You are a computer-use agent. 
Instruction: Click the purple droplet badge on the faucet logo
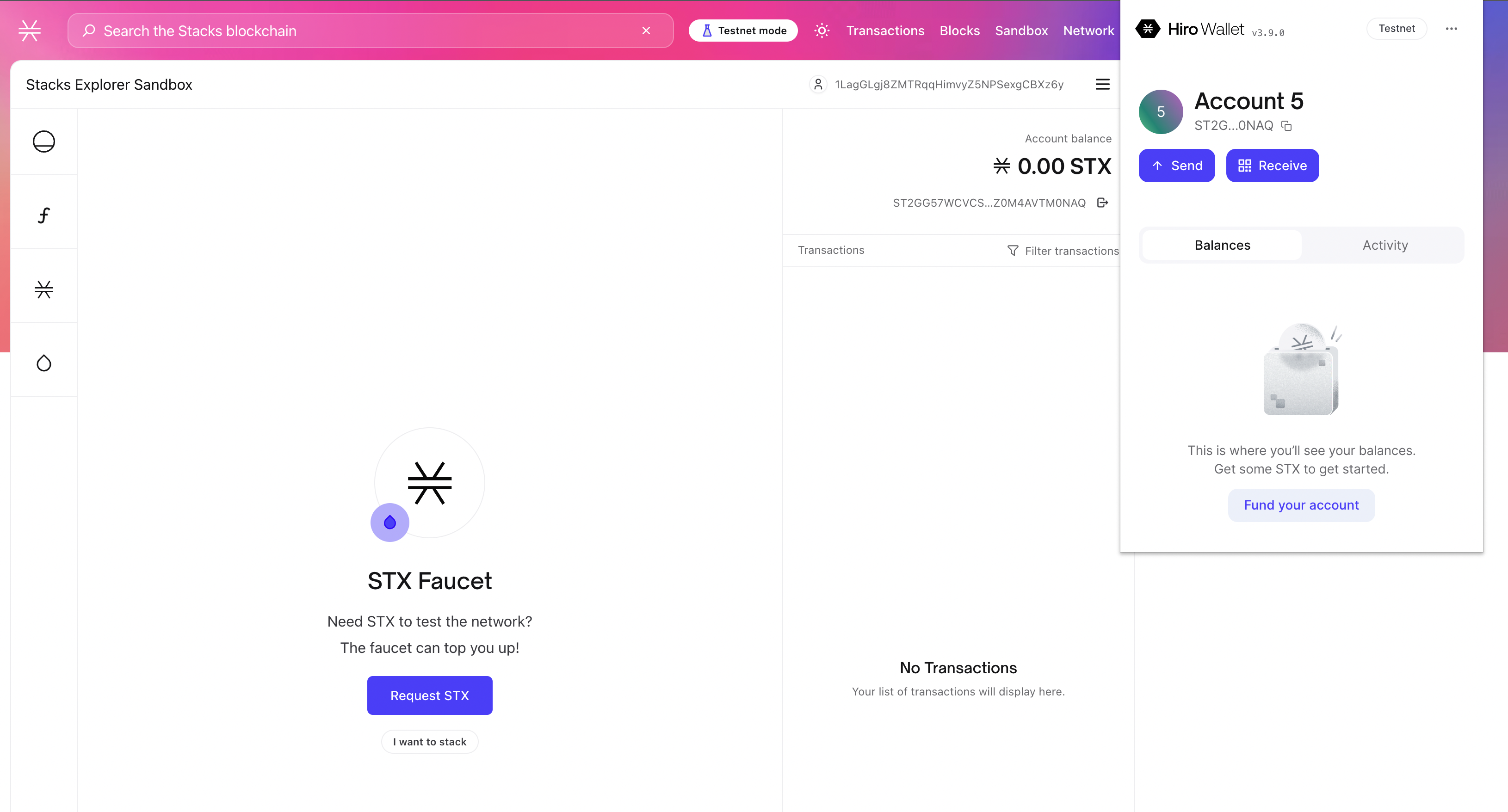(390, 522)
